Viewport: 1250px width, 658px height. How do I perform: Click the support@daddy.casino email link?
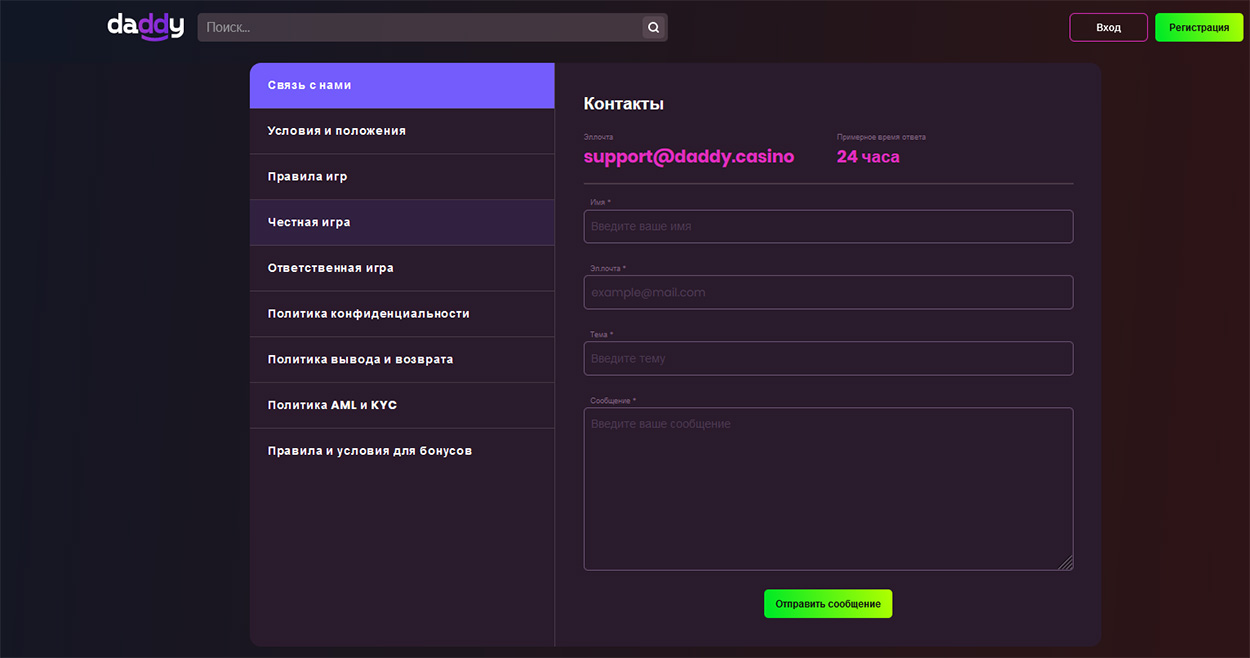coord(689,157)
